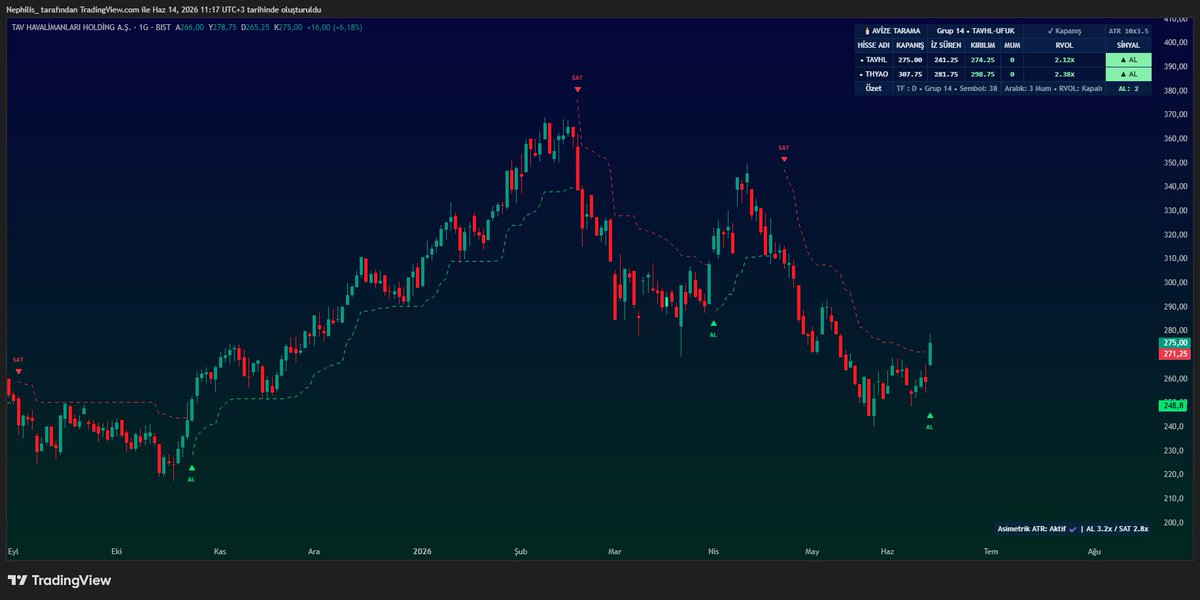Image resolution: width=1200 pixels, height=600 pixels.
Task: Click the 'TF : D • Grup 14 • Sembol: 38' text
Action: (947, 88)
